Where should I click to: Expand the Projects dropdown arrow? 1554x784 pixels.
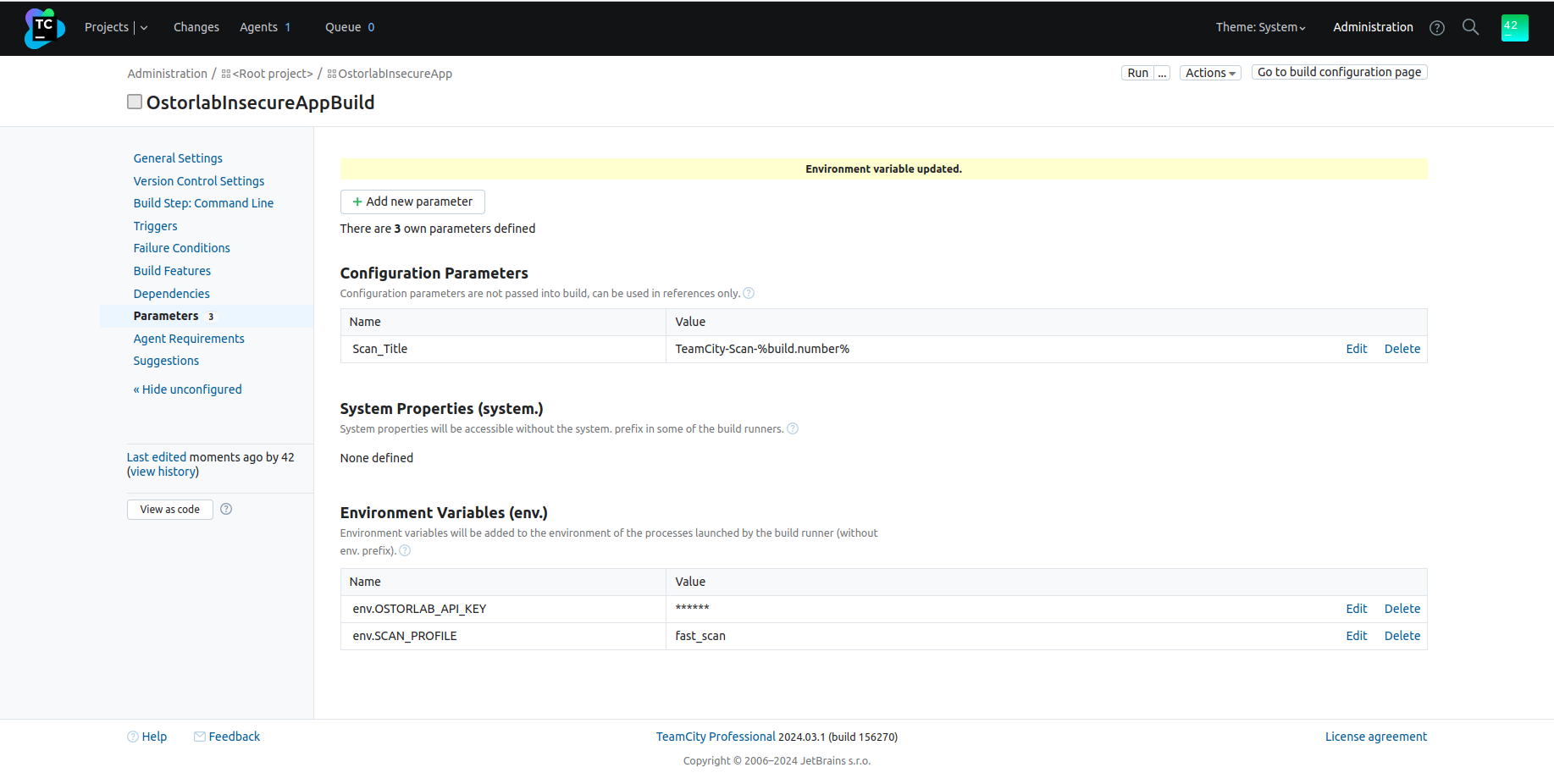tap(144, 28)
